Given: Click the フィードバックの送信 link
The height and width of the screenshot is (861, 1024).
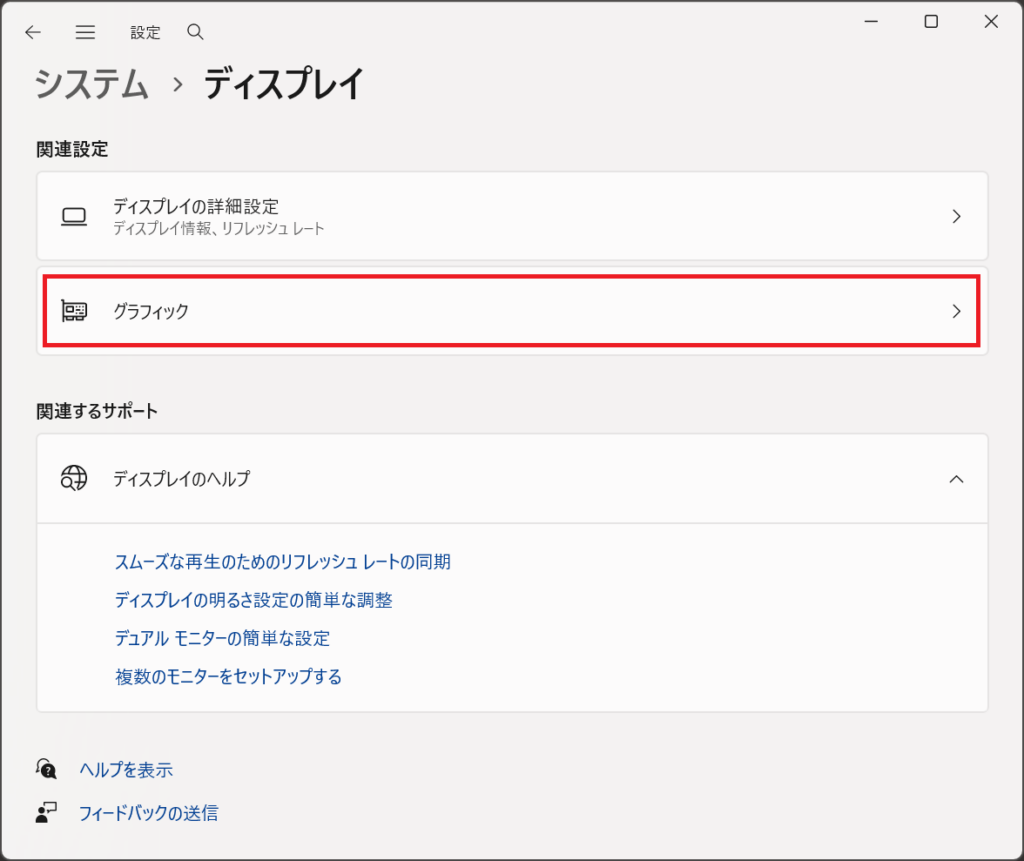Looking at the screenshot, I should 148,813.
